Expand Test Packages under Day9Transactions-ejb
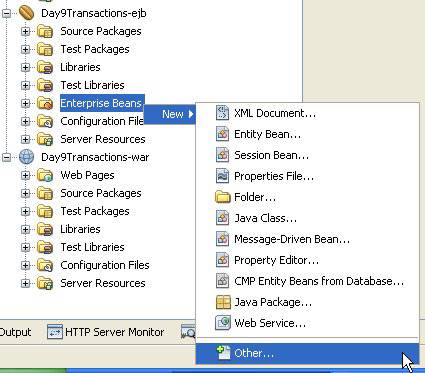Screen dimensions: 425x373 click(25, 49)
